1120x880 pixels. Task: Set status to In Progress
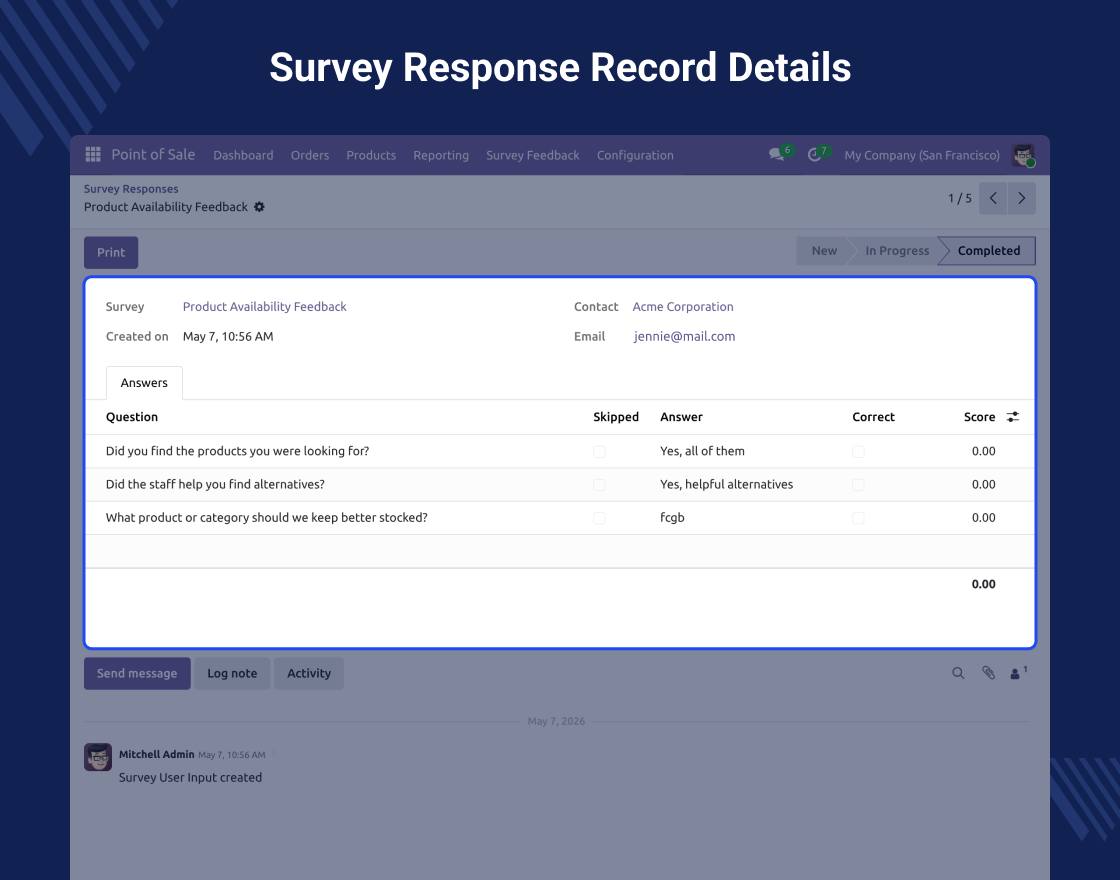(896, 251)
